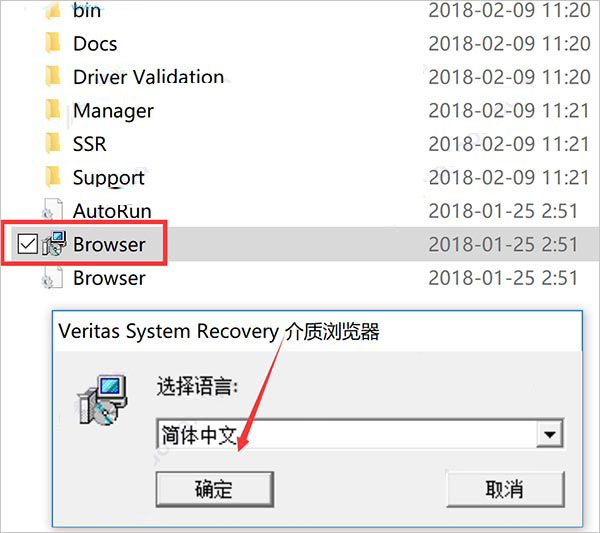Uncheck the checkbox beside Browser
Viewport: 600px width, 533px height.
28,244
